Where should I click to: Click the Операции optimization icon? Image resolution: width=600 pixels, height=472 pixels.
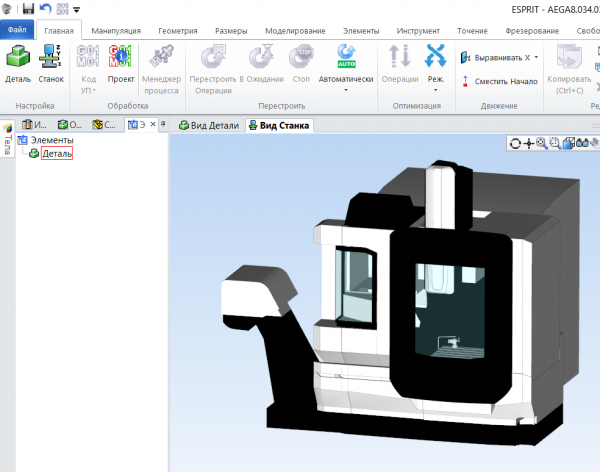(399, 57)
